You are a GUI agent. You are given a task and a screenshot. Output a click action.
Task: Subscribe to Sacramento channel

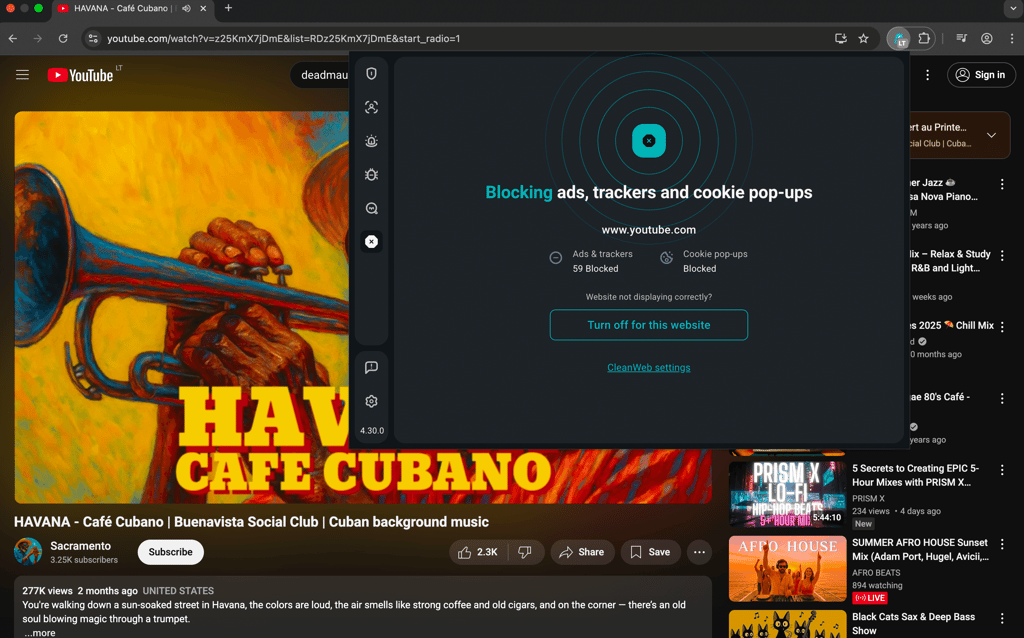pyautogui.click(x=170, y=552)
